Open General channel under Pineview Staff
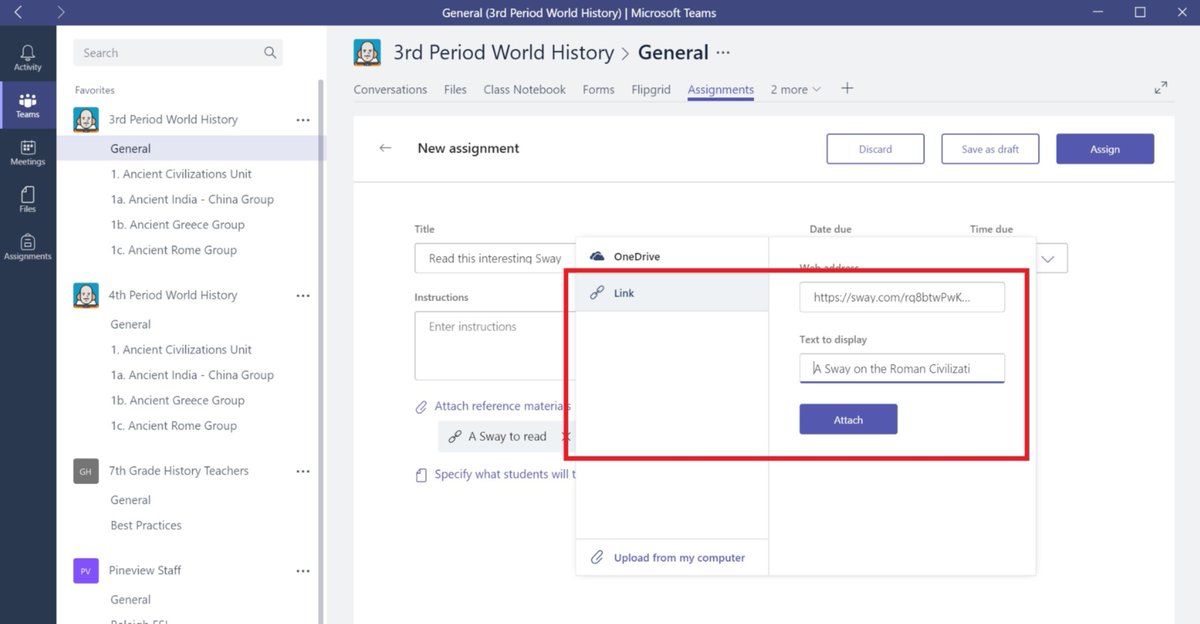The image size is (1200, 624). [x=130, y=600]
